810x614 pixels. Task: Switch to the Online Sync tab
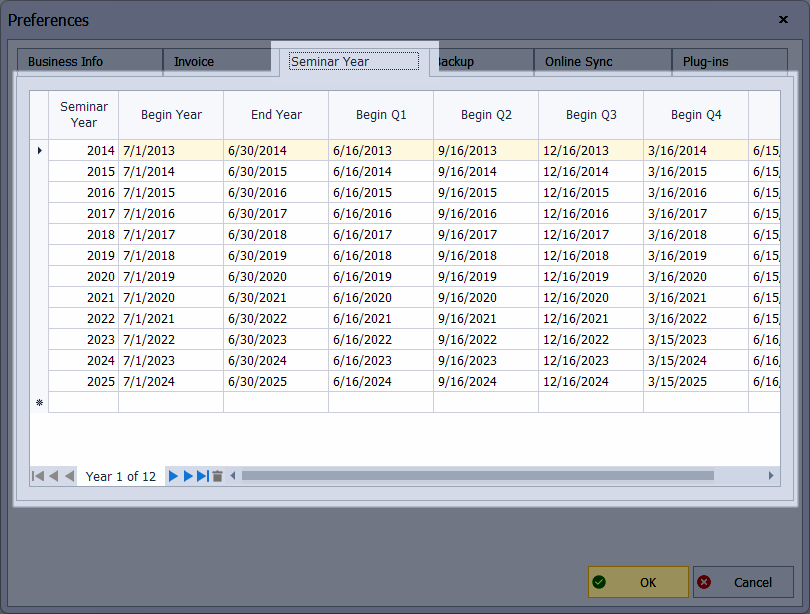603,62
